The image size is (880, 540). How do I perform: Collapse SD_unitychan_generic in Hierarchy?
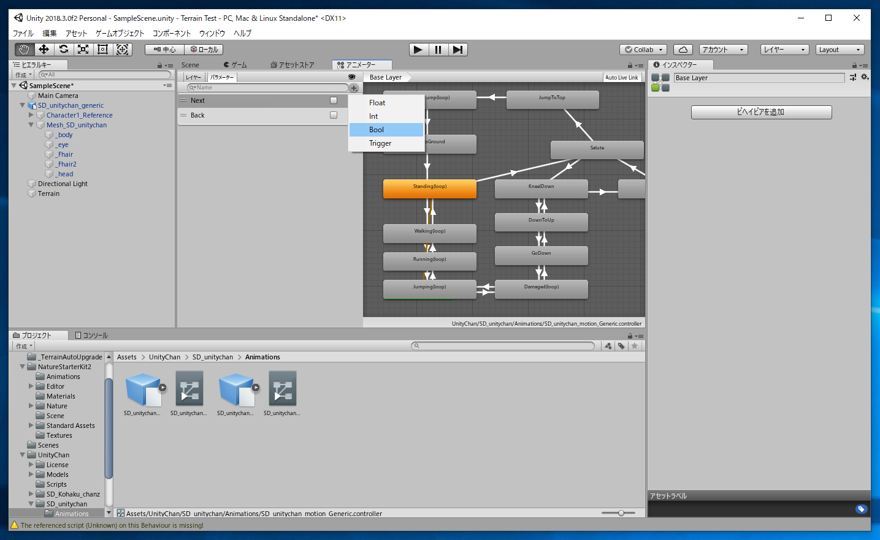coord(22,106)
